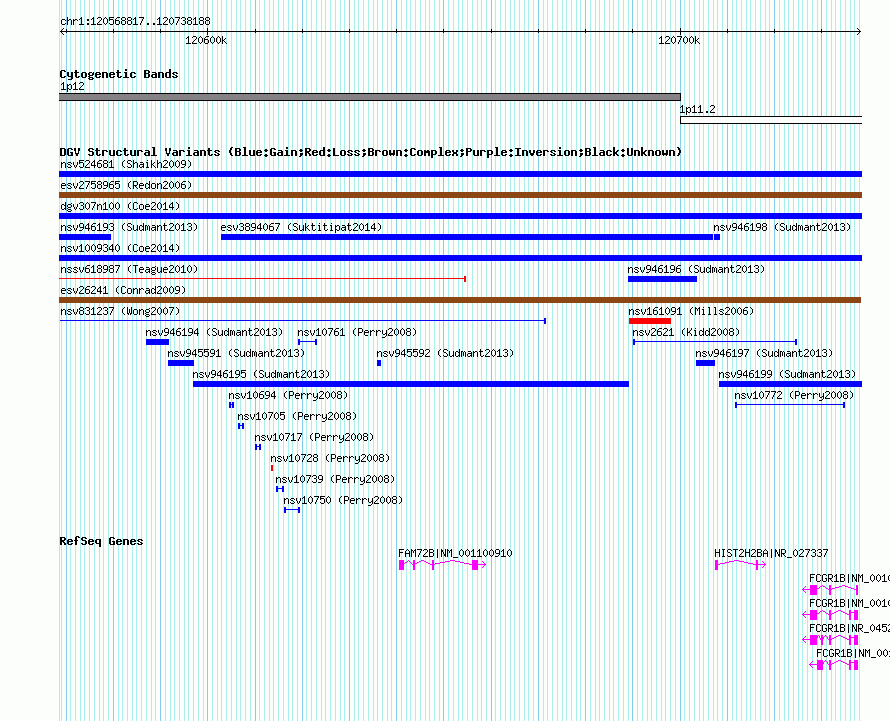Viewport: 890px width, 721px height.
Task: Click the DGV Structural Variants track title
Action: click(x=371, y=152)
